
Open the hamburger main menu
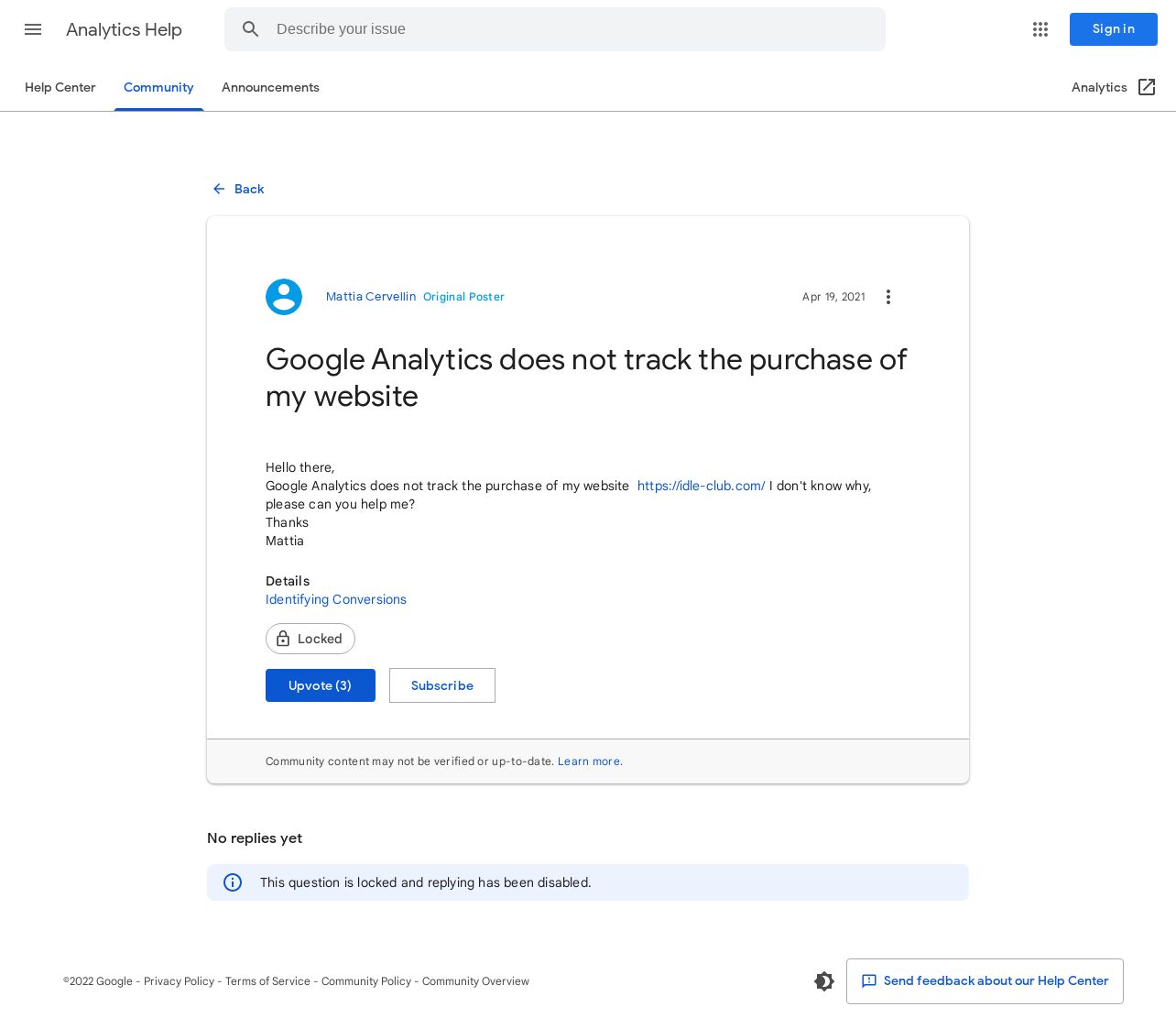pyautogui.click(x=33, y=29)
